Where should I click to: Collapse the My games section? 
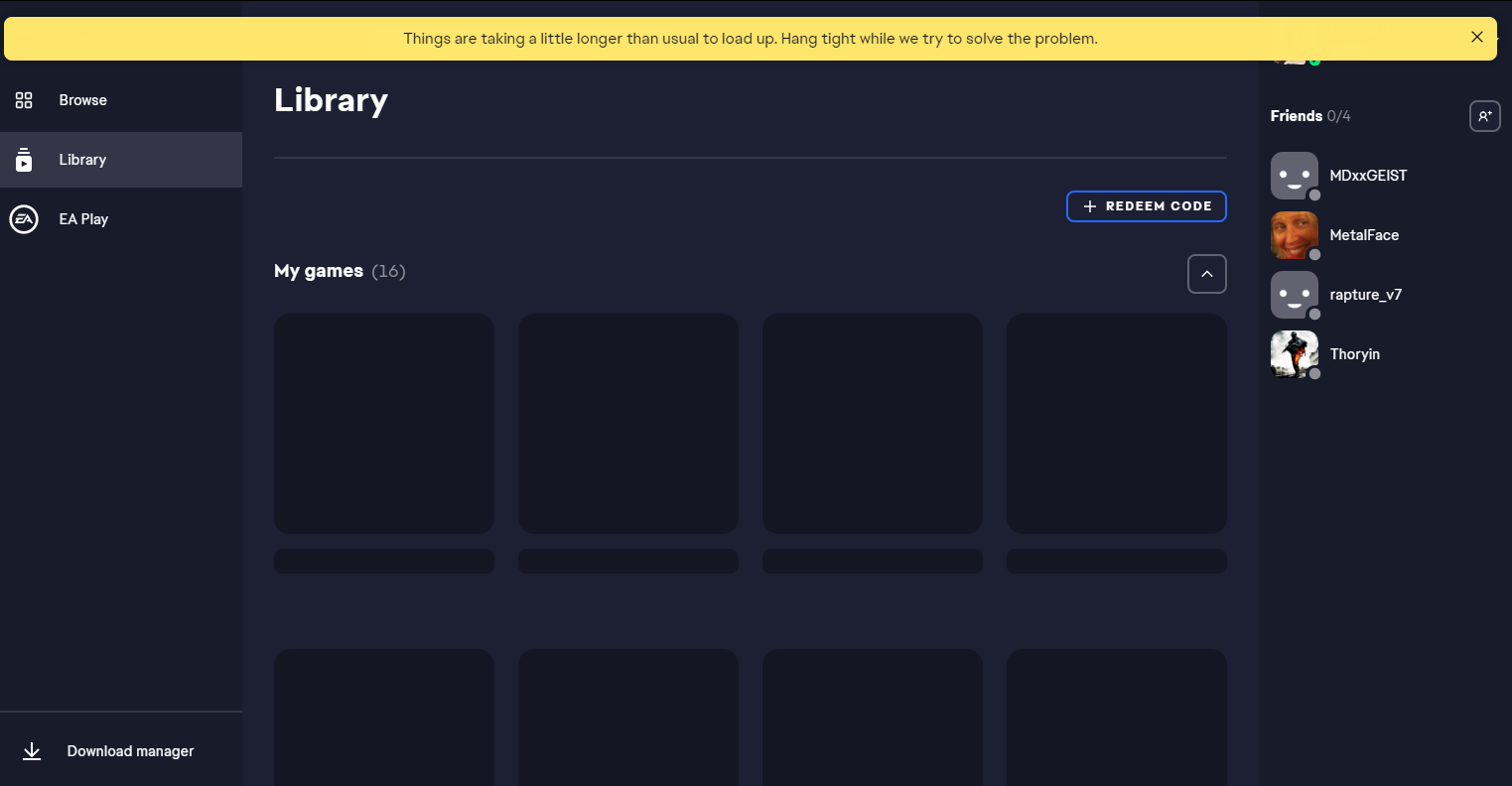click(1206, 274)
